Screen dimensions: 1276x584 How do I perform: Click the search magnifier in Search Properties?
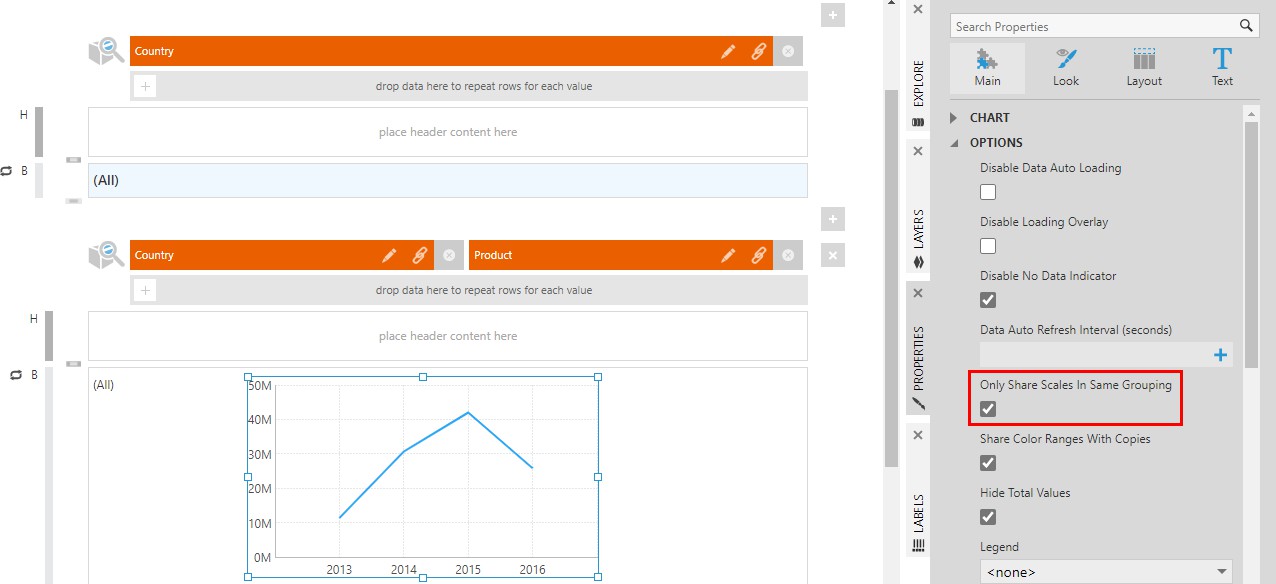[x=1246, y=26]
